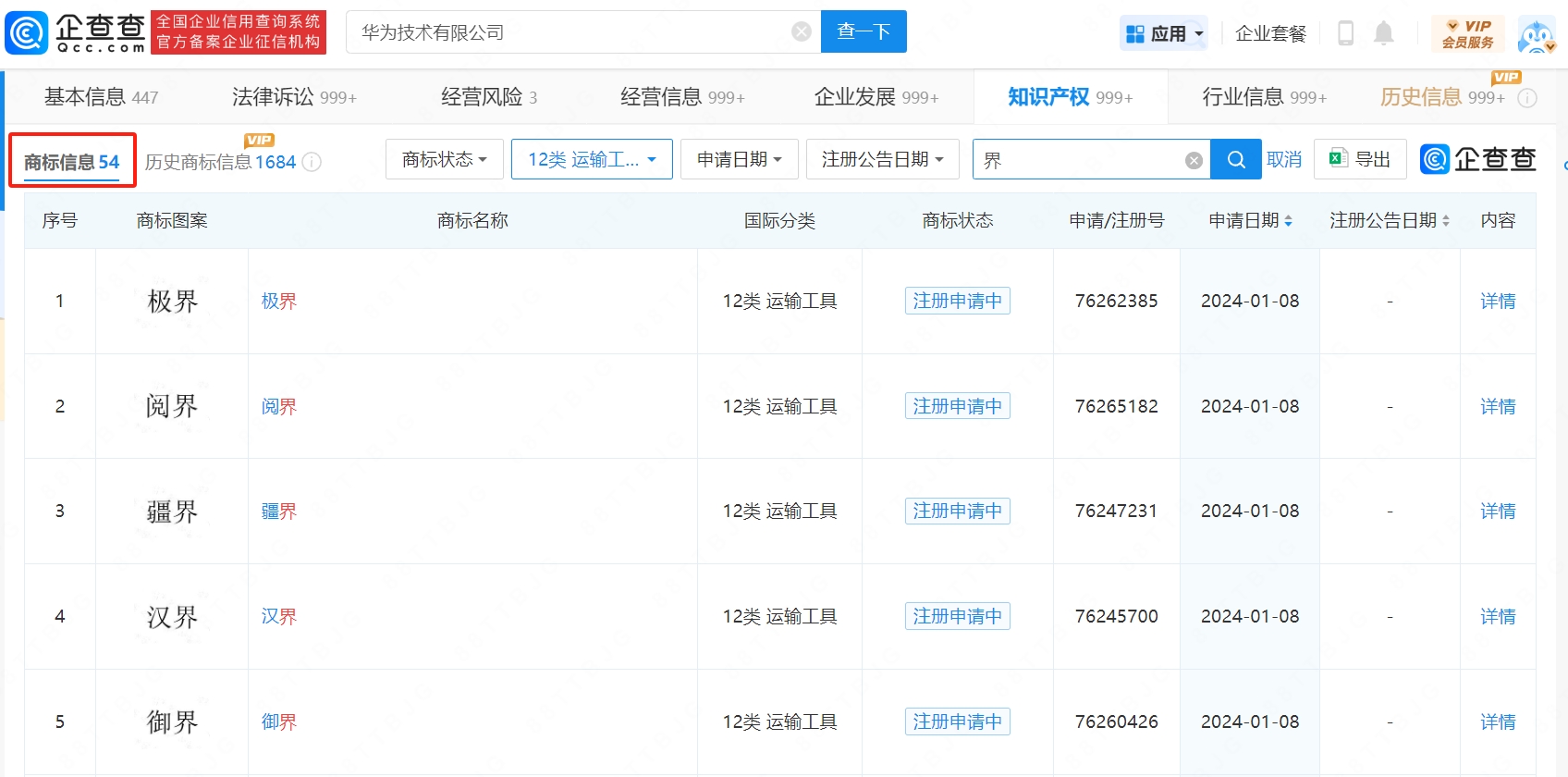Open the 应用 apps dropdown
This screenshot has width=1568, height=777.
(1164, 34)
